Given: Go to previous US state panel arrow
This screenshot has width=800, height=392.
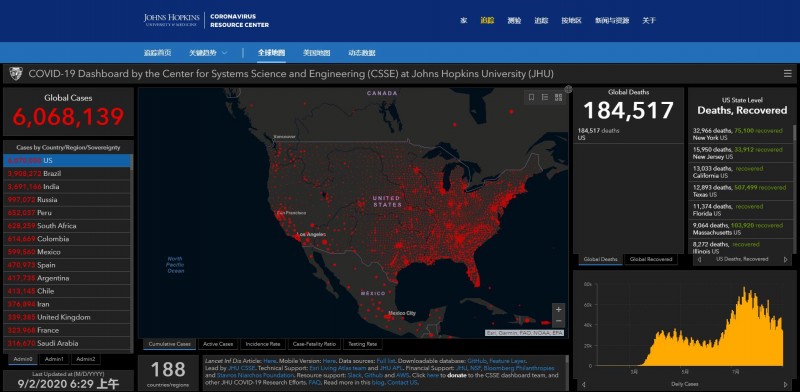Looking at the screenshot, I should (699, 259).
